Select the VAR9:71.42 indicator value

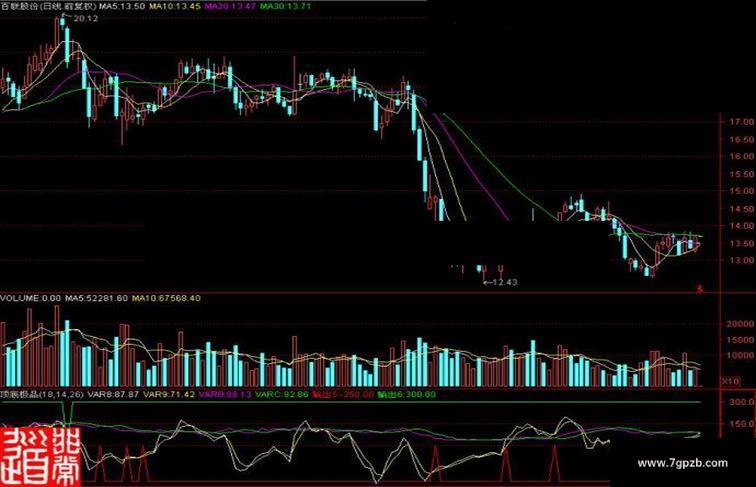pos(169,394)
